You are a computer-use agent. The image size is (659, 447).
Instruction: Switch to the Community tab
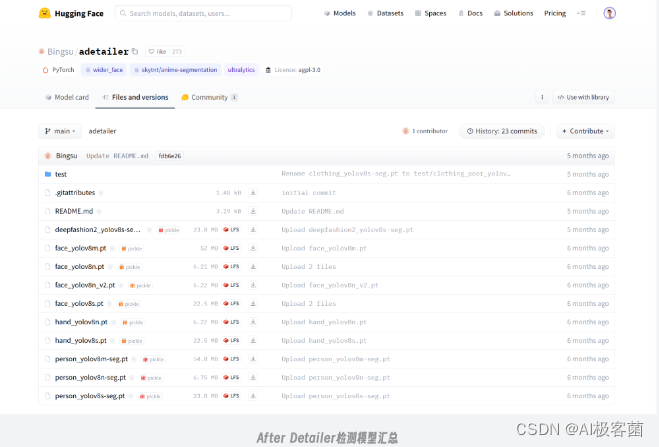209,97
